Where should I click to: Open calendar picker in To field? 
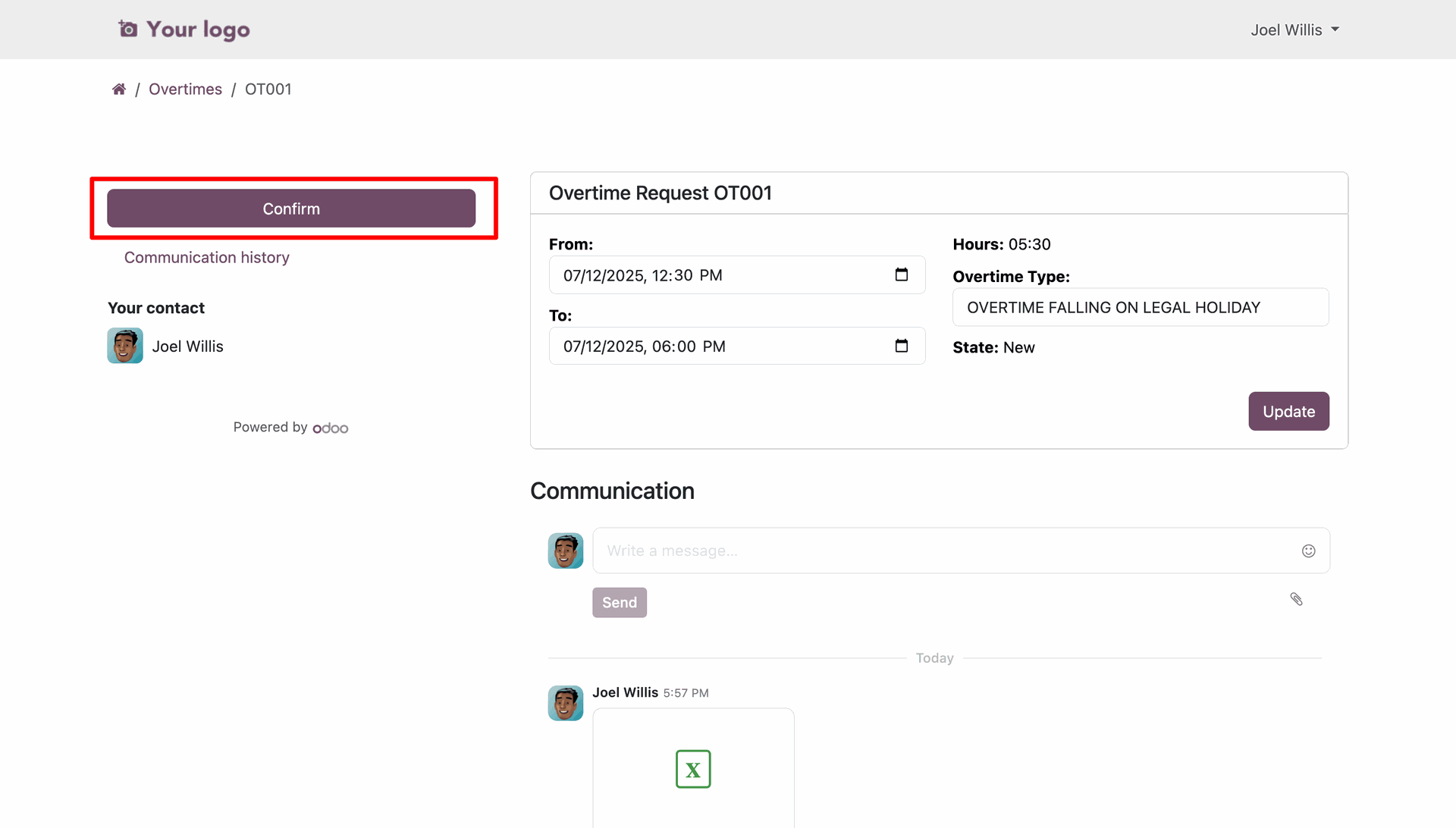coord(901,346)
